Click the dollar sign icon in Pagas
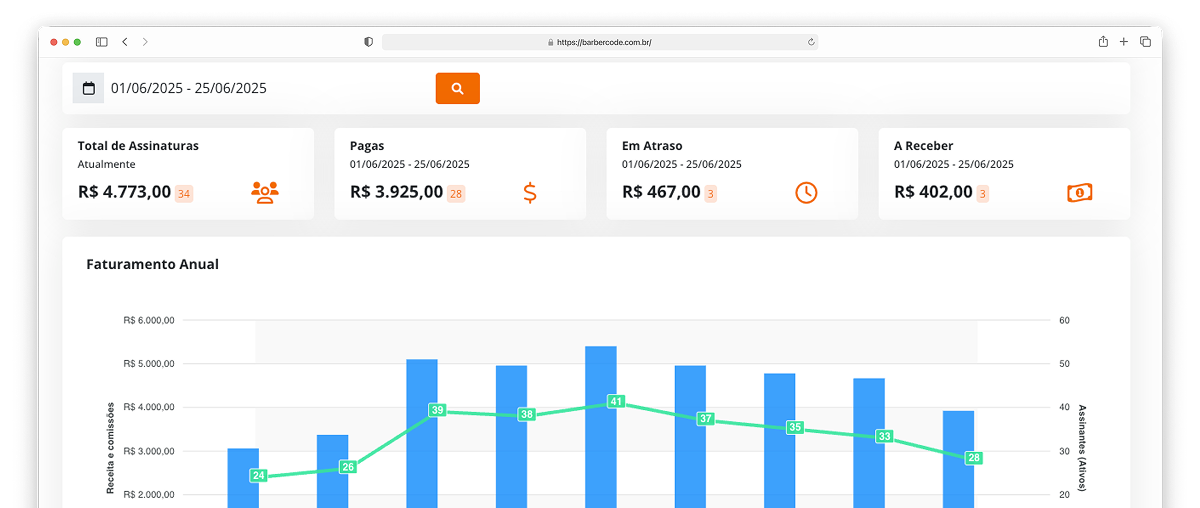 (530, 192)
